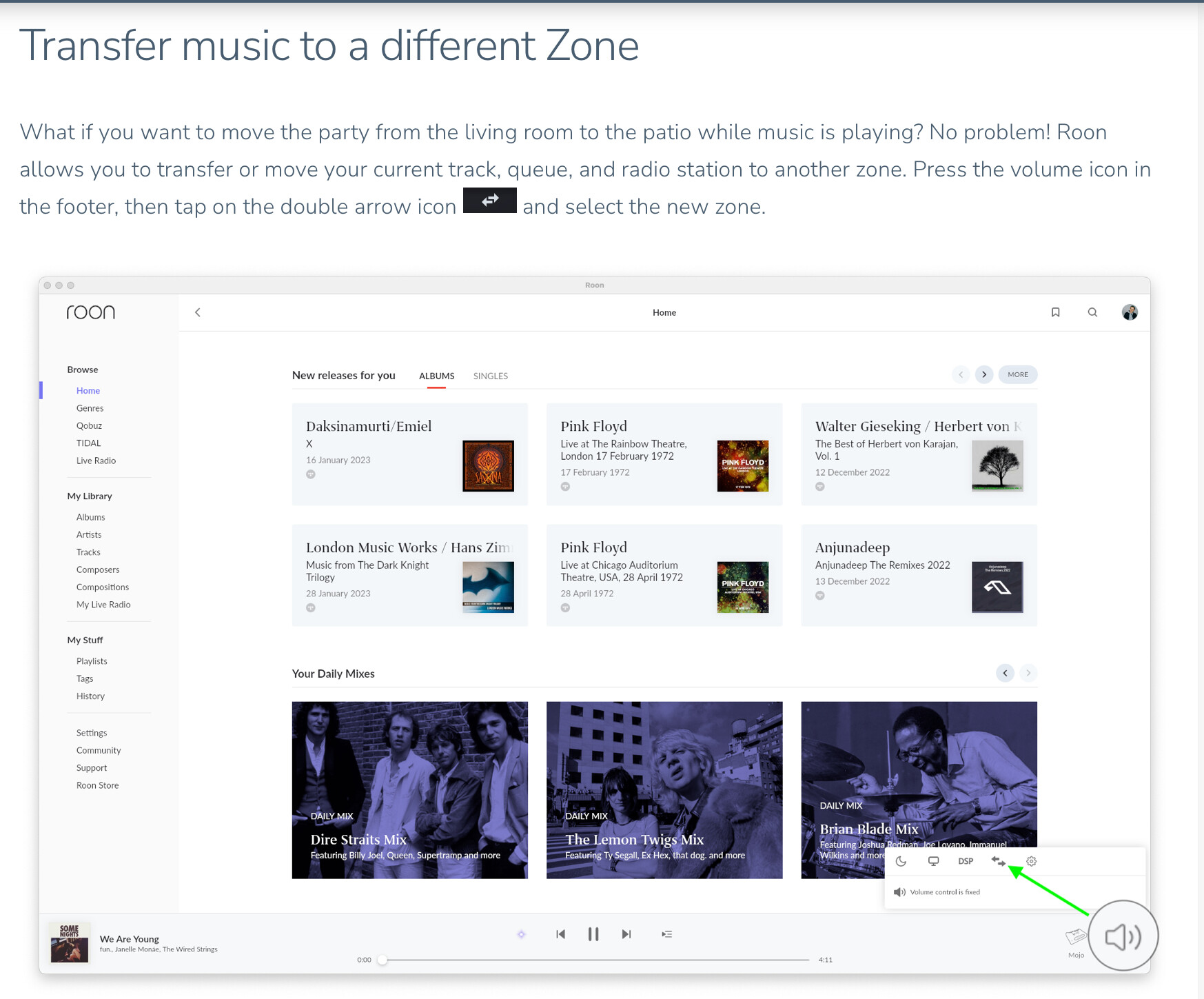Open Support in the sidebar

pos(92,768)
